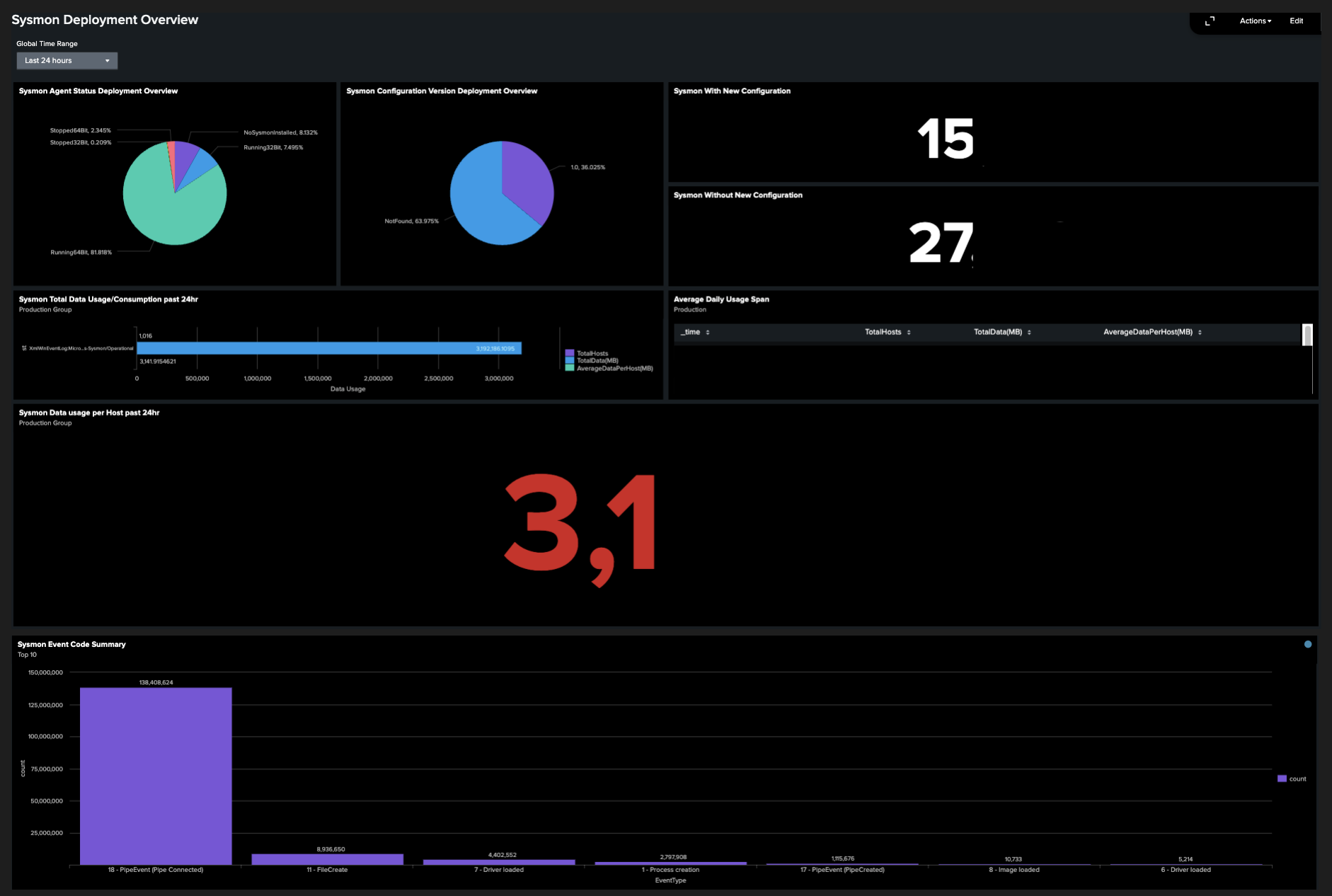Click the 11 - FileCreate bar
This screenshot has width=1332, height=896.
tap(328, 859)
